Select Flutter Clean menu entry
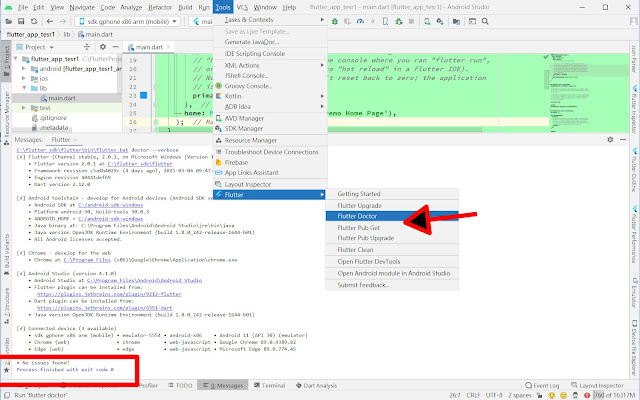 [x=392, y=249]
